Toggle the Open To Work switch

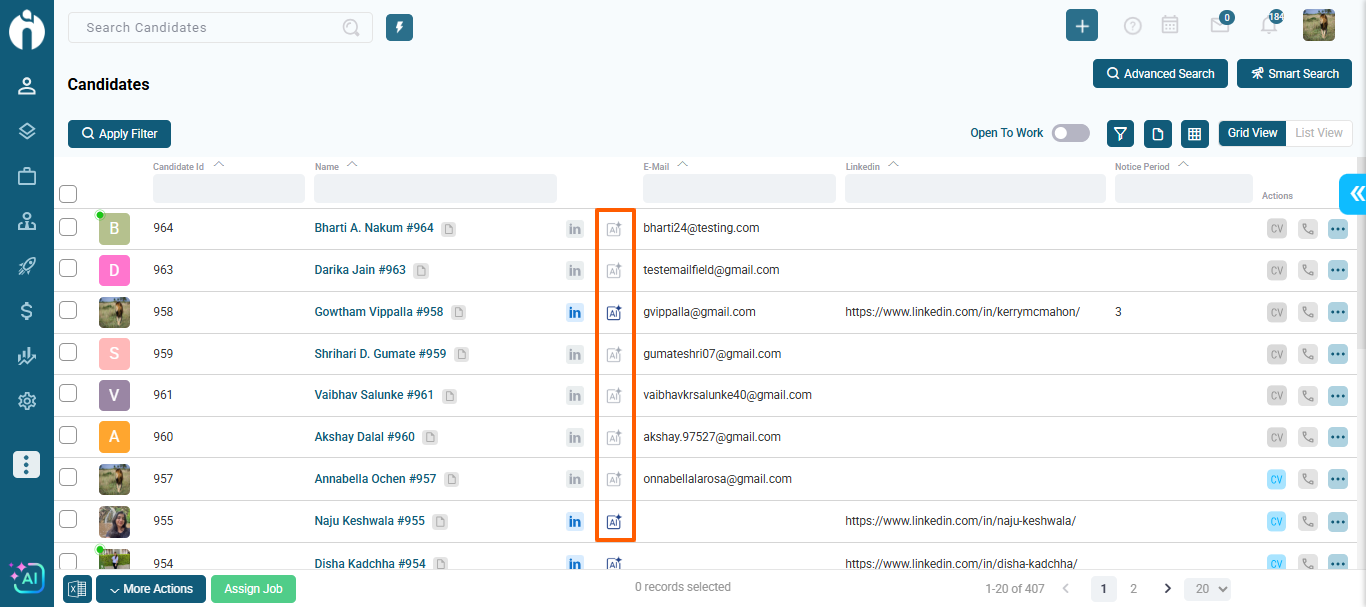(1070, 133)
